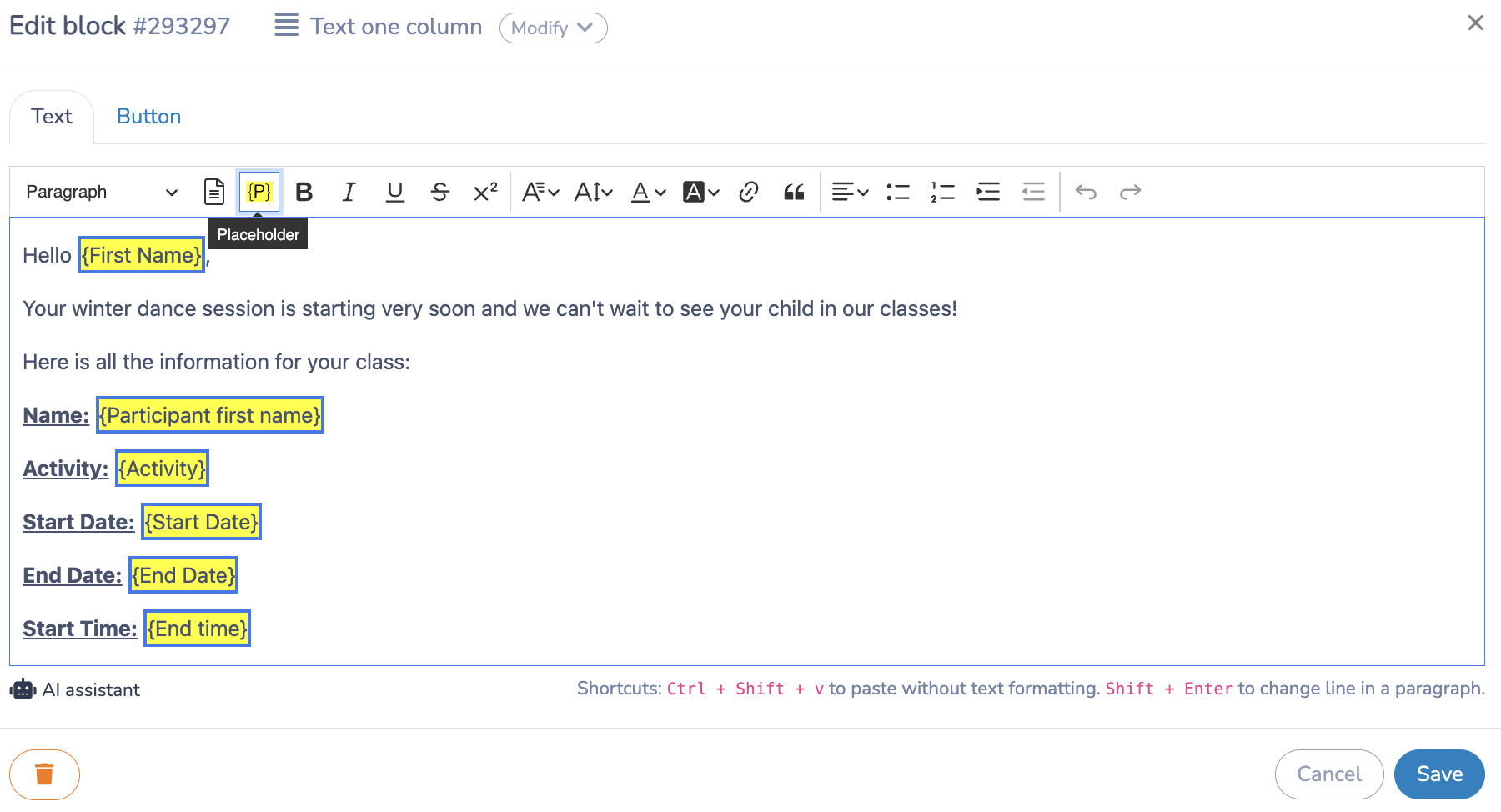
Task: Toggle italic formatting
Action: (349, 192)
